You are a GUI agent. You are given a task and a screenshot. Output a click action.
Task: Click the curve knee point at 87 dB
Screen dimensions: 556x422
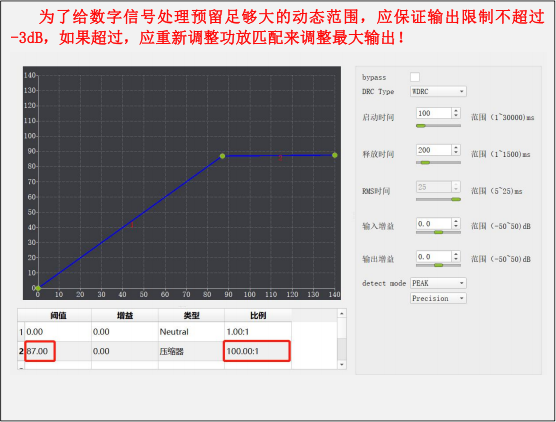(x=222, y=156)
